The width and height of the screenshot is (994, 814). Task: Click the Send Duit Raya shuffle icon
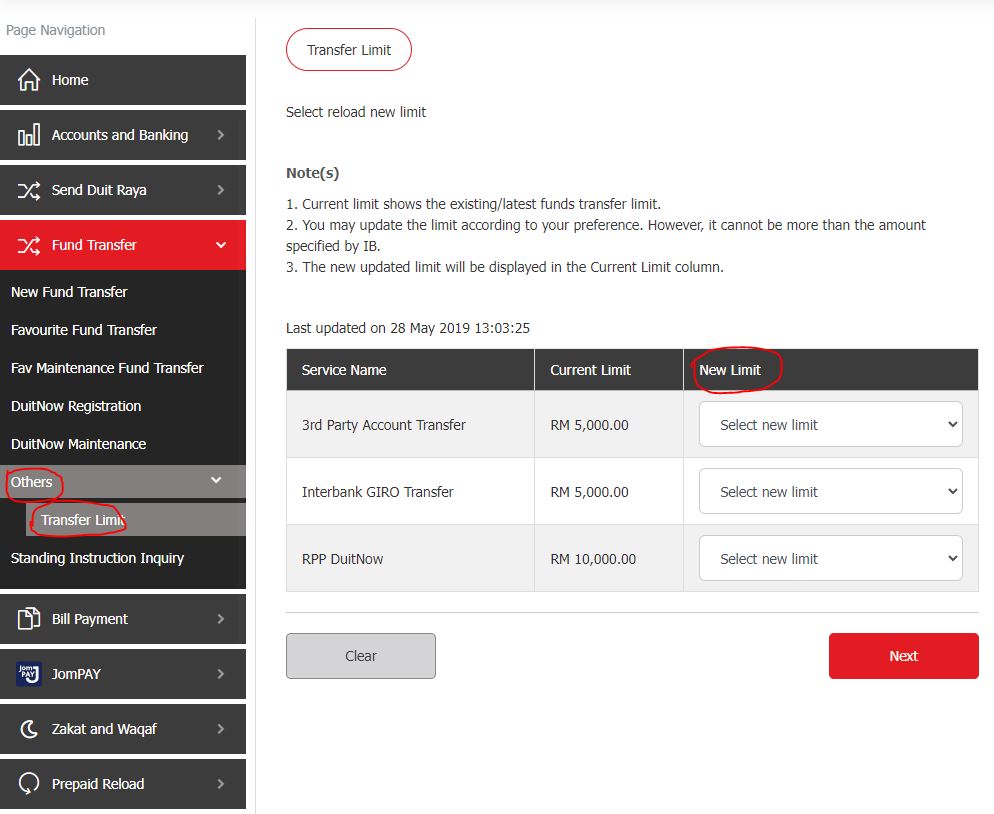coord(29,190)
